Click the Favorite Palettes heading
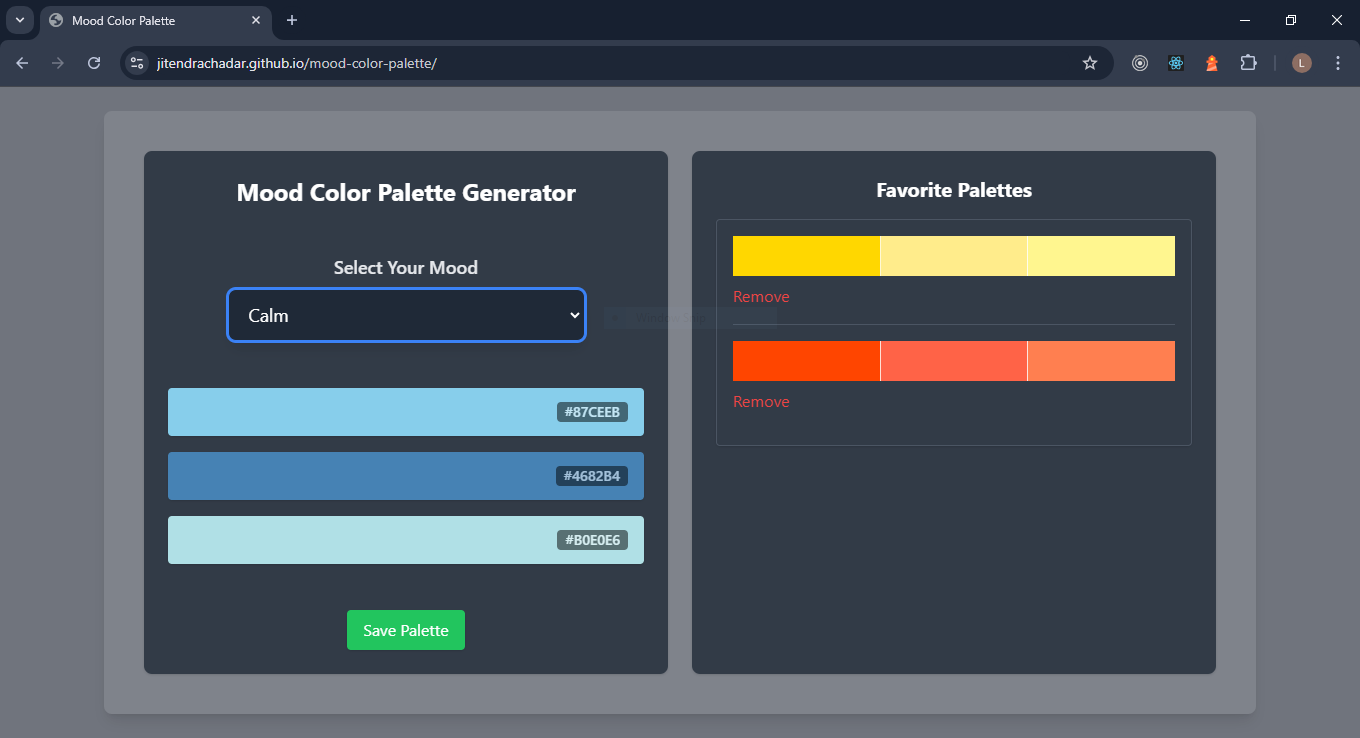Viewport: 1360px width, 738px height. click(954, 190)
